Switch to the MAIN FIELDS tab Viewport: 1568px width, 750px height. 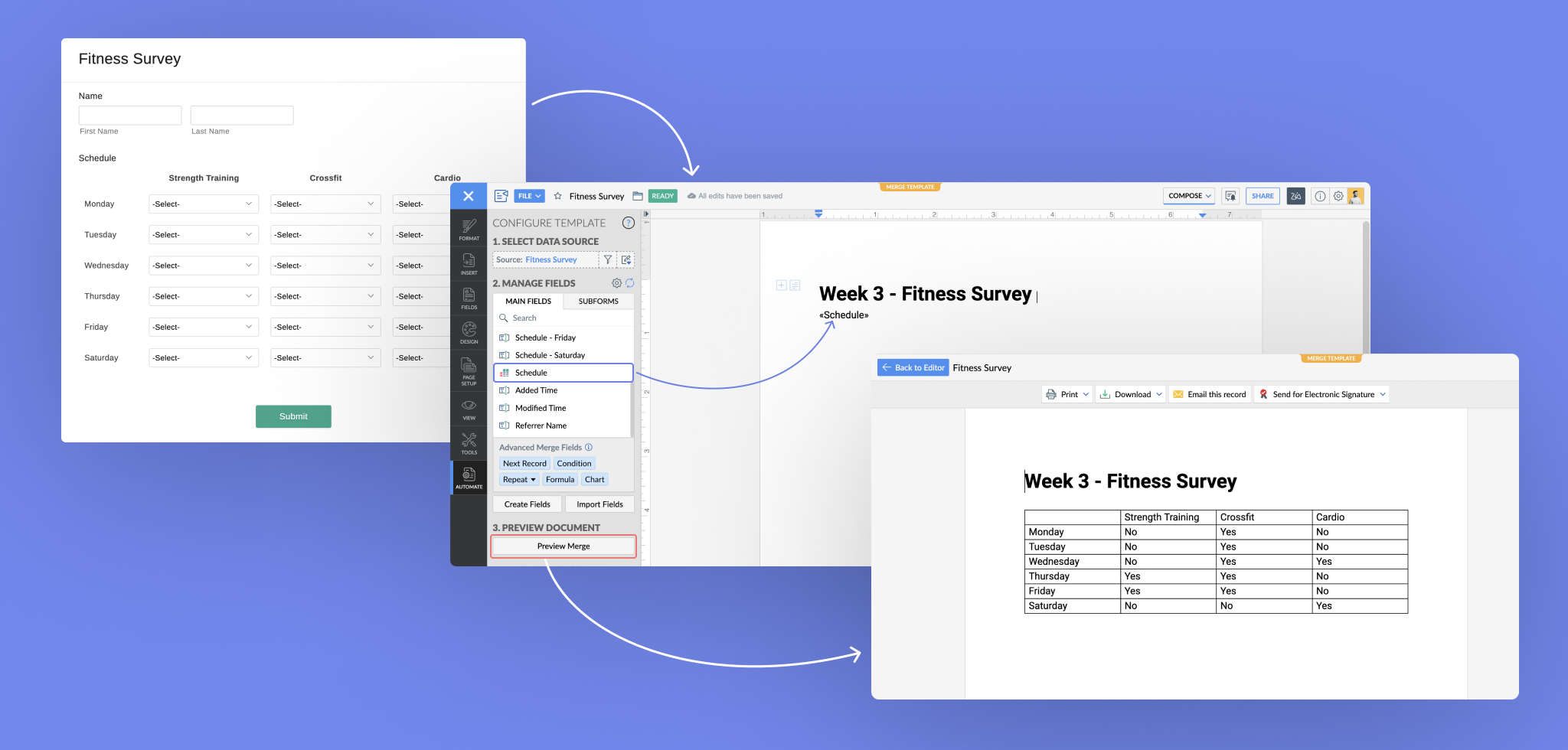(528, 302)
